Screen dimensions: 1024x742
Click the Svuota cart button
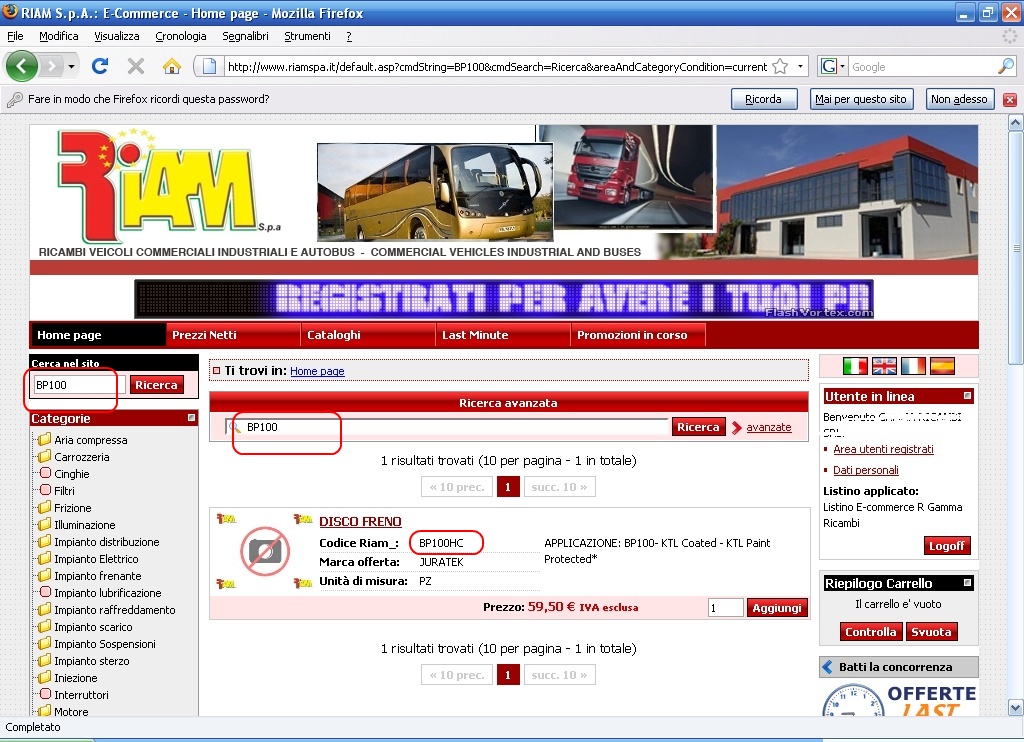[x=931, y=632]
